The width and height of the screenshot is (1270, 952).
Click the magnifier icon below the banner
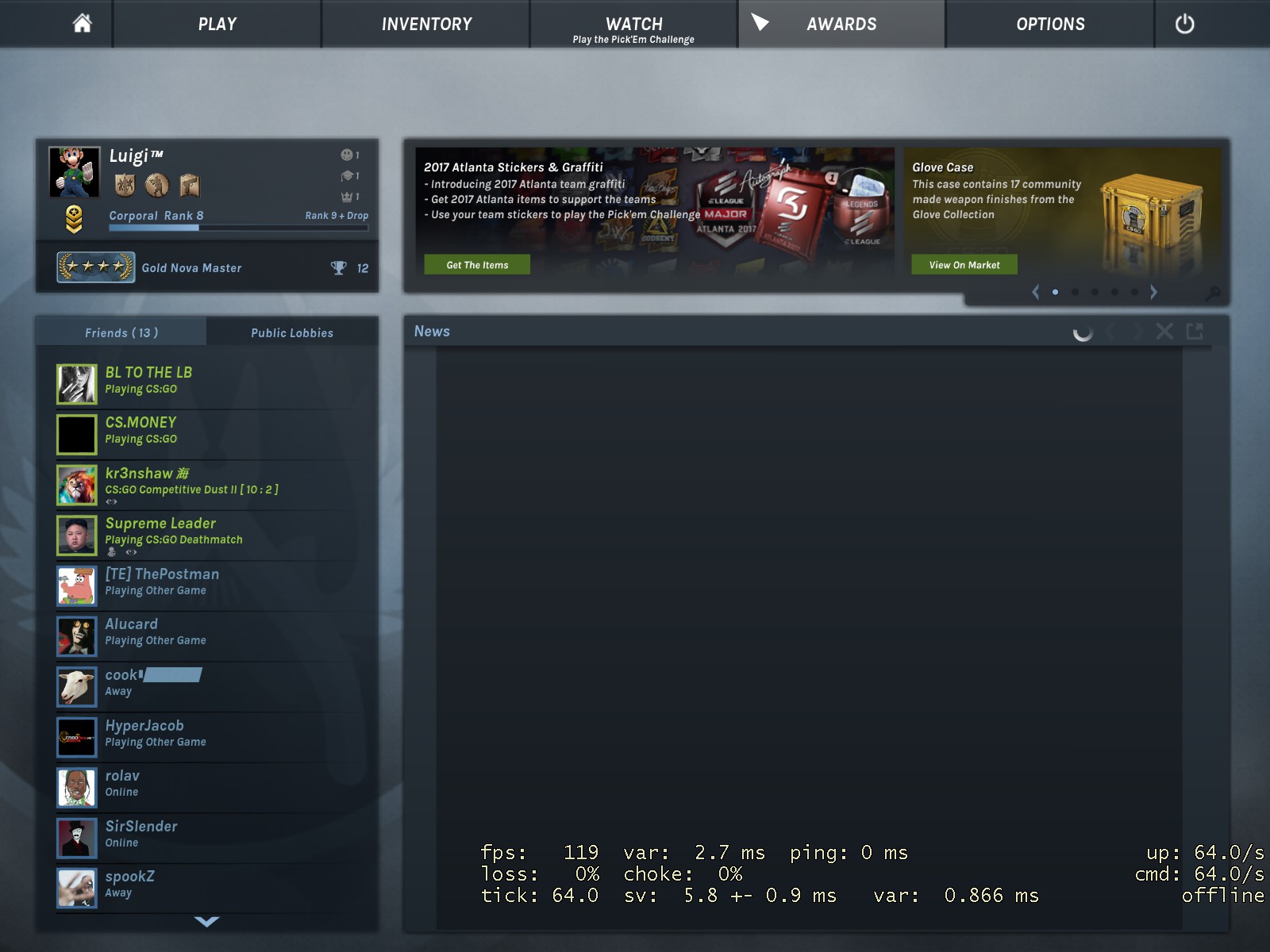click(1212, 294)
